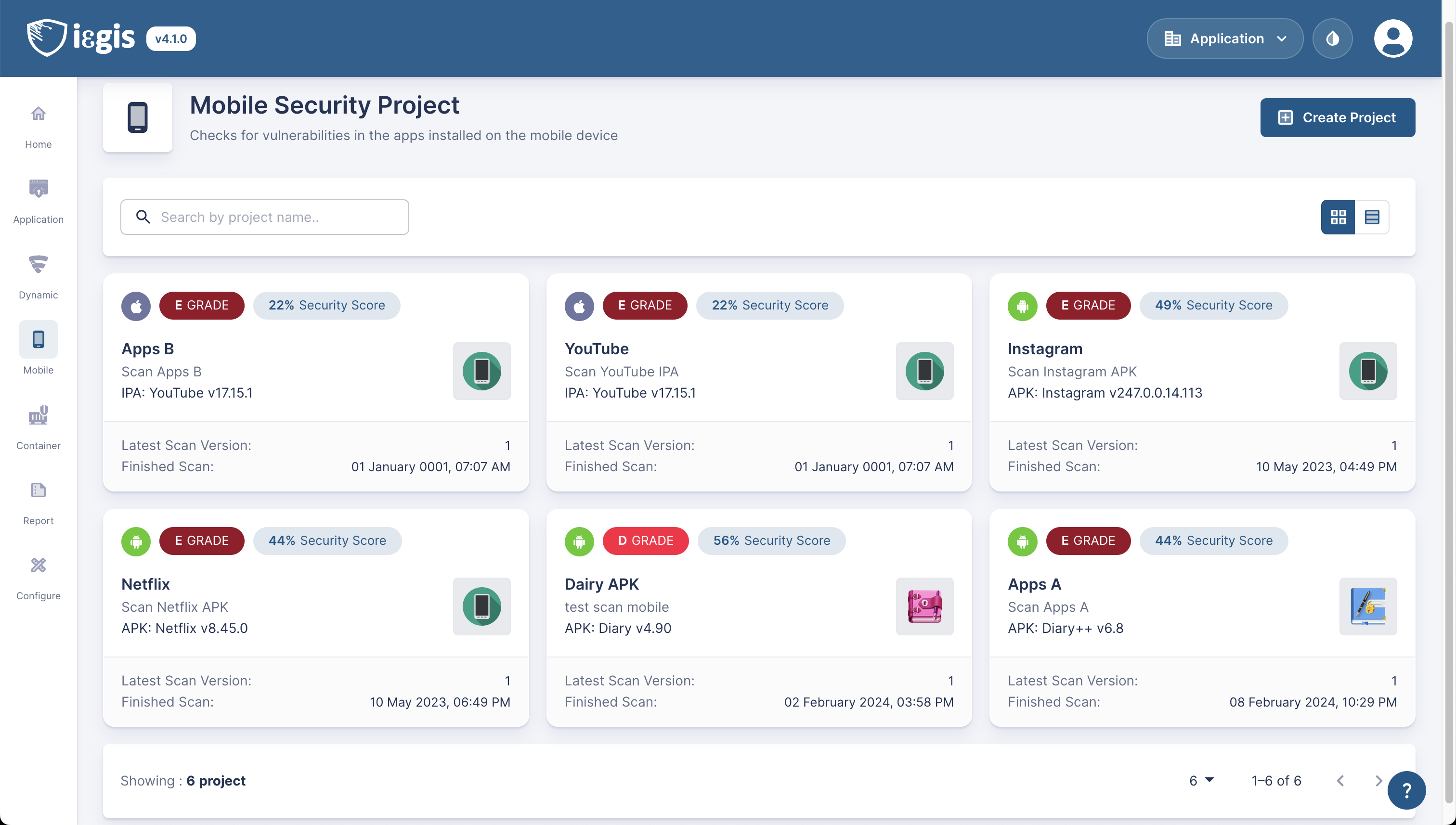This screenshot has width=1456, height=825.
Task: Click the user profile avatar icon
Action: (x=1392, y=39)
